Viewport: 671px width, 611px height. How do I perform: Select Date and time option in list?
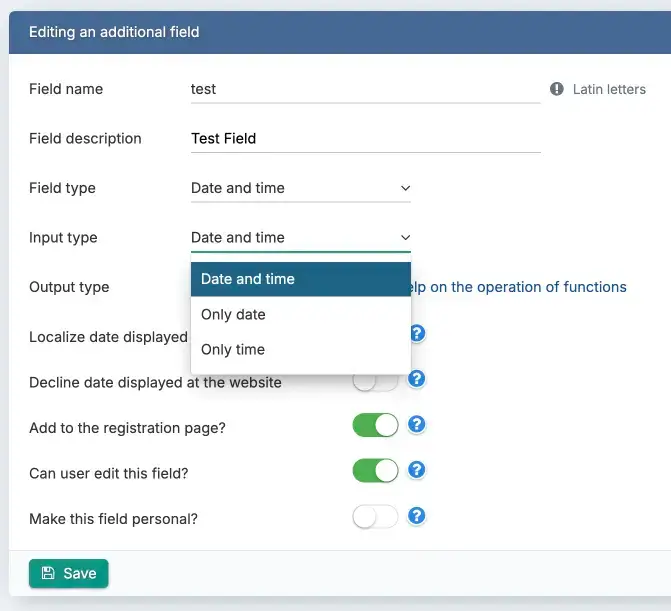[300, 279]
